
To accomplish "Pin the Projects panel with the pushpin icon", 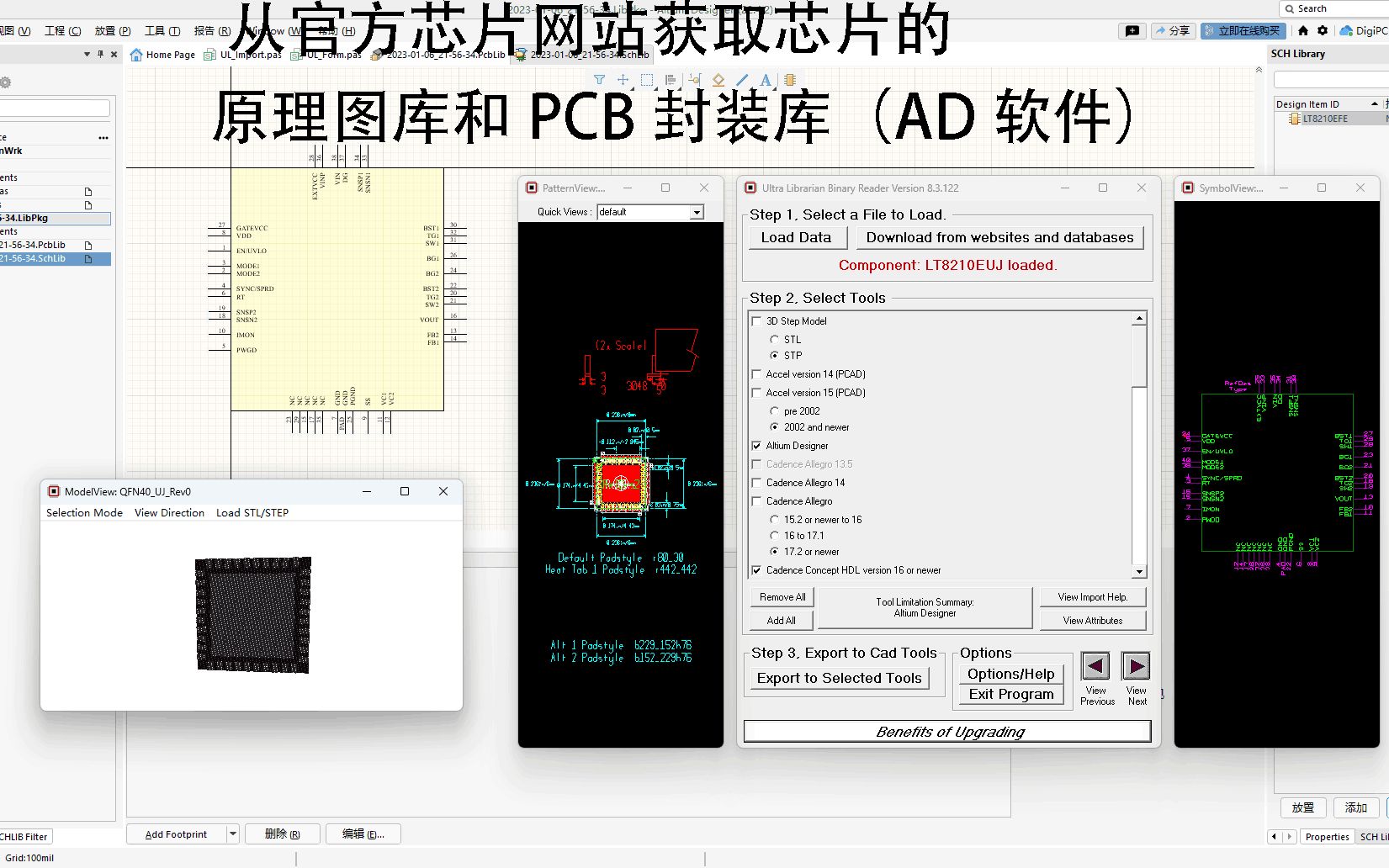I will coord(100,54).
